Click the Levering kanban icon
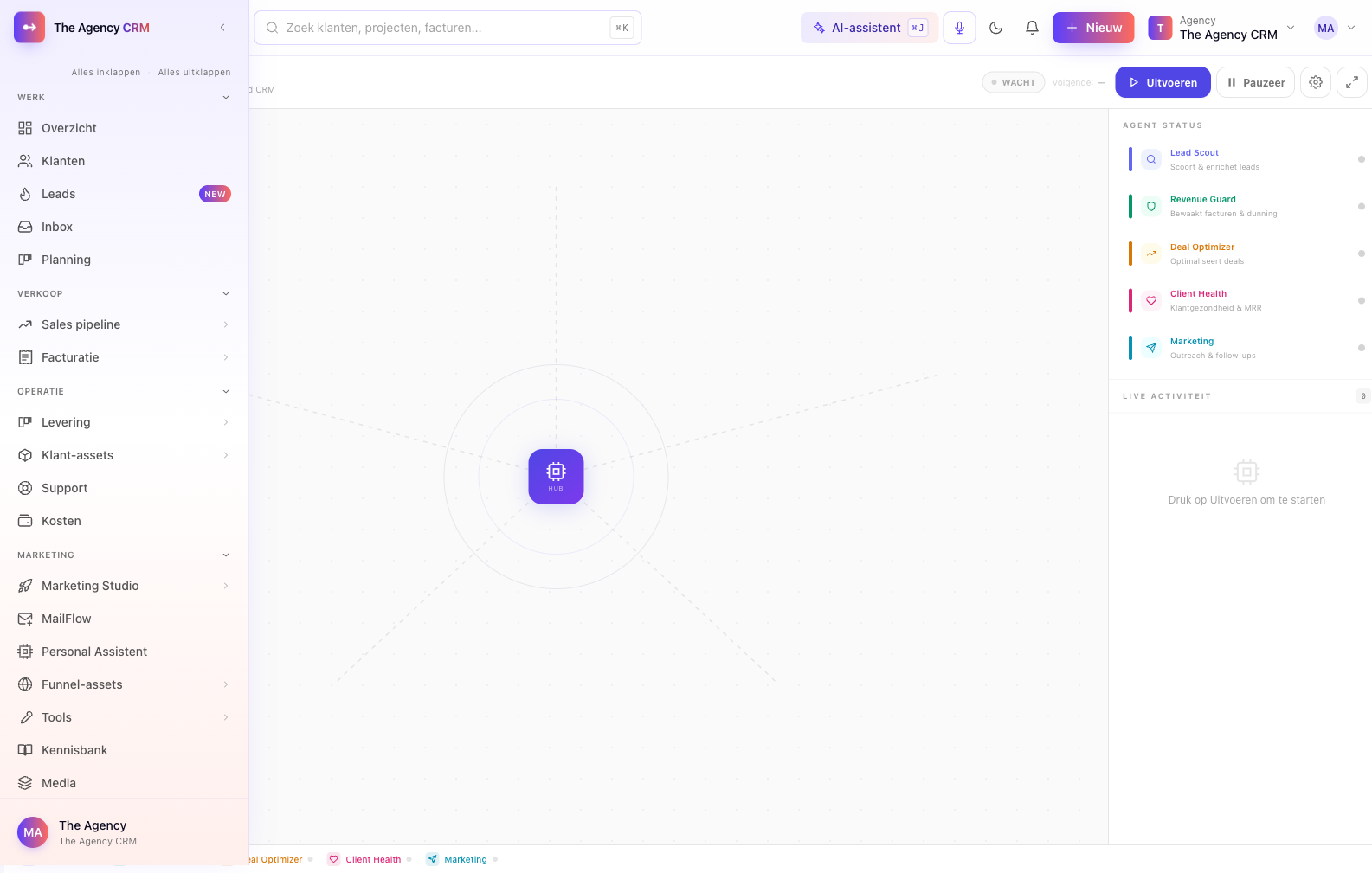 tap(25, 422)
